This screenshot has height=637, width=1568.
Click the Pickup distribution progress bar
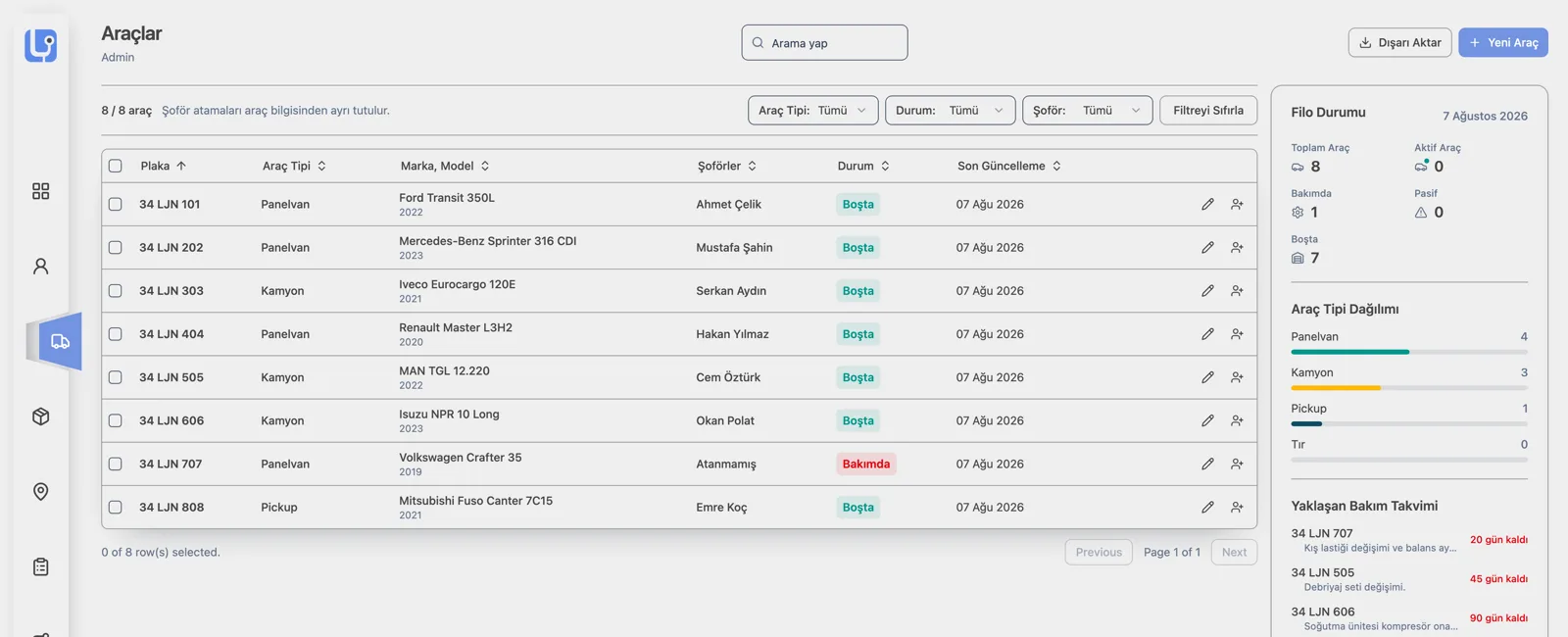coord(1409,423)
